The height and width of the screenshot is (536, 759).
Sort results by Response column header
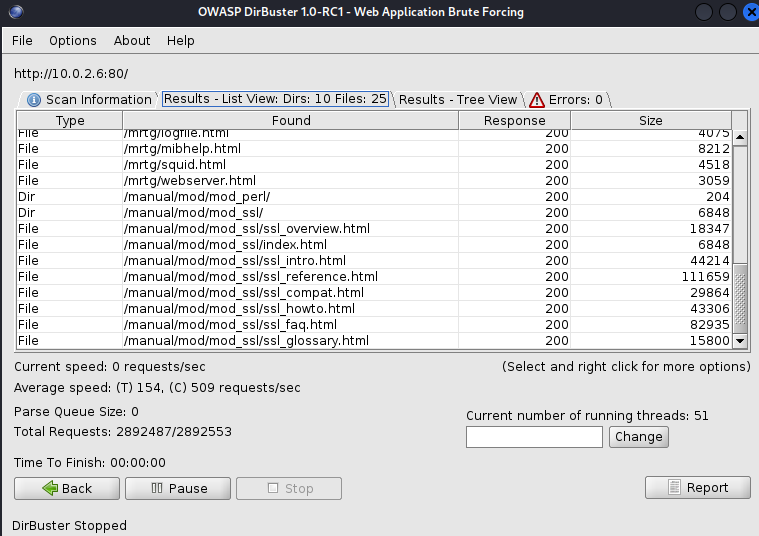tap(514, 120)
